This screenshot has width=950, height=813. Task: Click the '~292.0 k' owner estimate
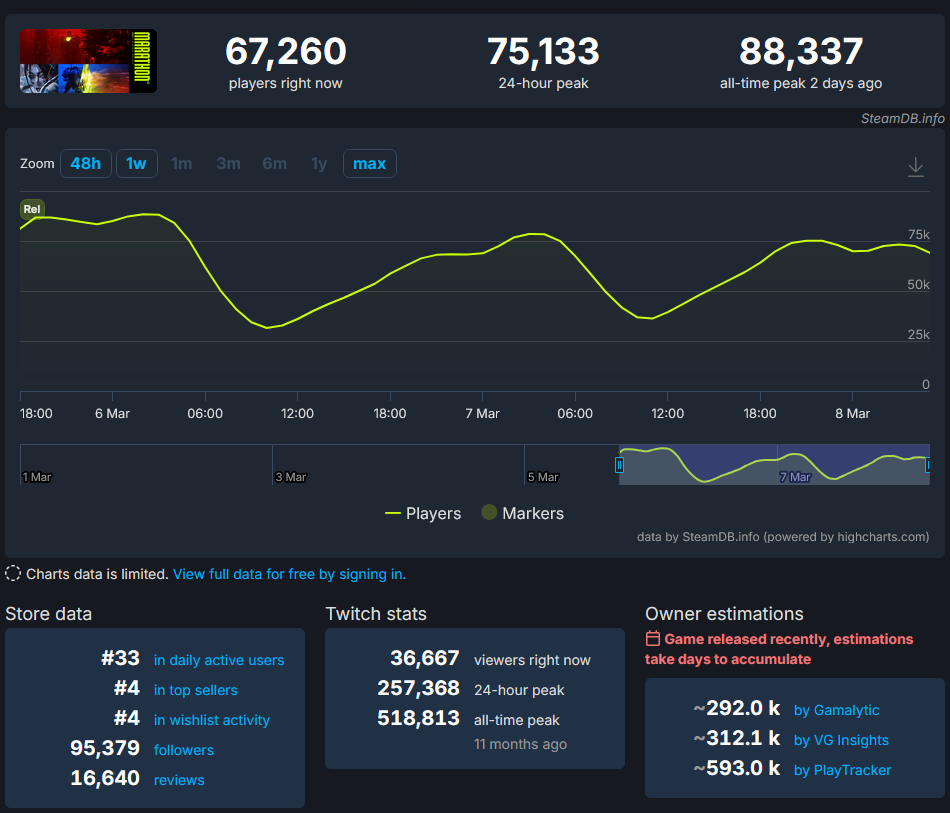(x=737, y=708)
